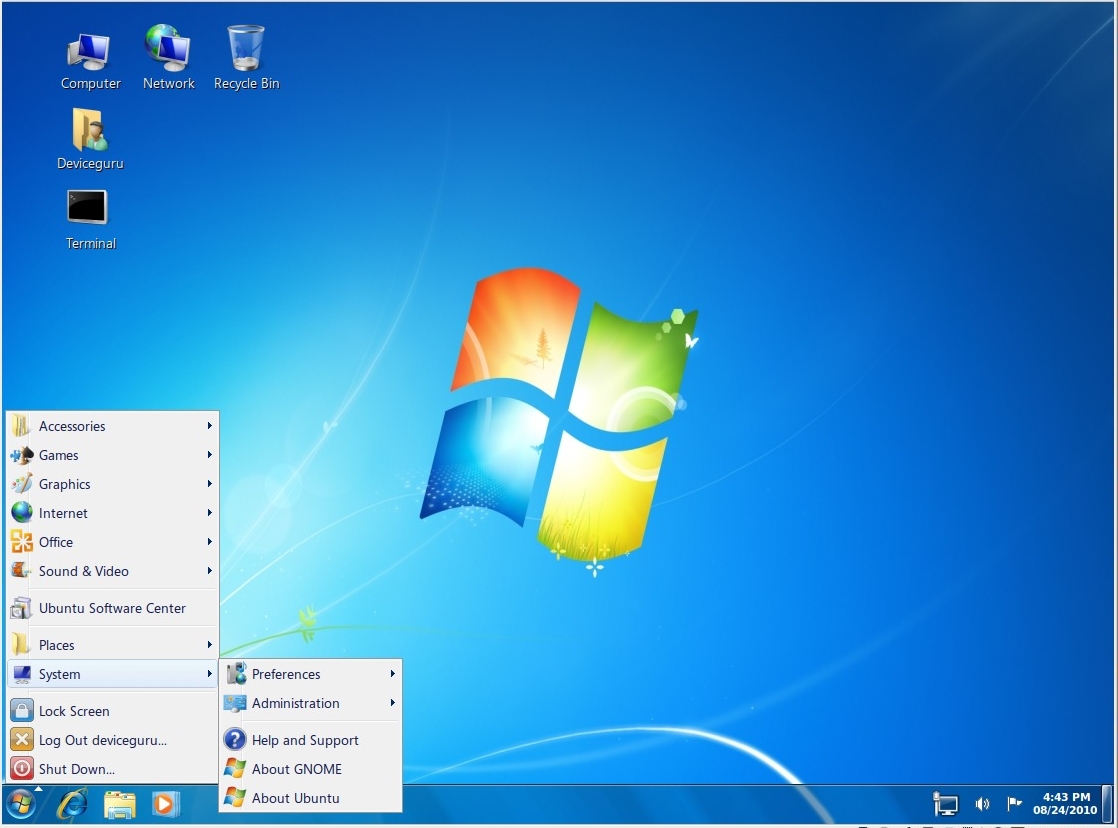Click the About Ubuntu flag icon
This screenshot has width=1118, height=828.
(x=235, y=797)
